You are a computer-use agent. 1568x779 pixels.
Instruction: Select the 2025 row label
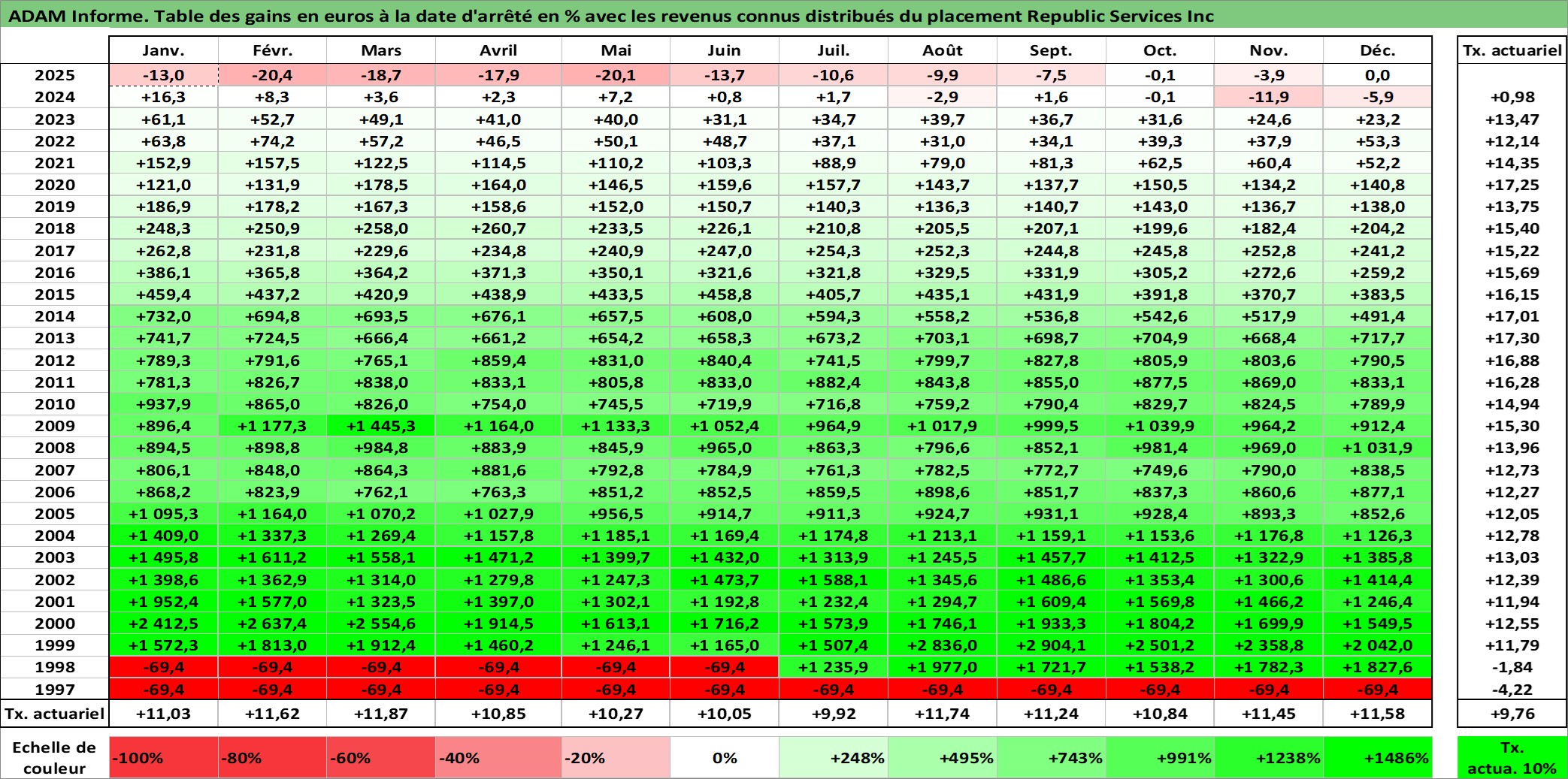(55, 75)
